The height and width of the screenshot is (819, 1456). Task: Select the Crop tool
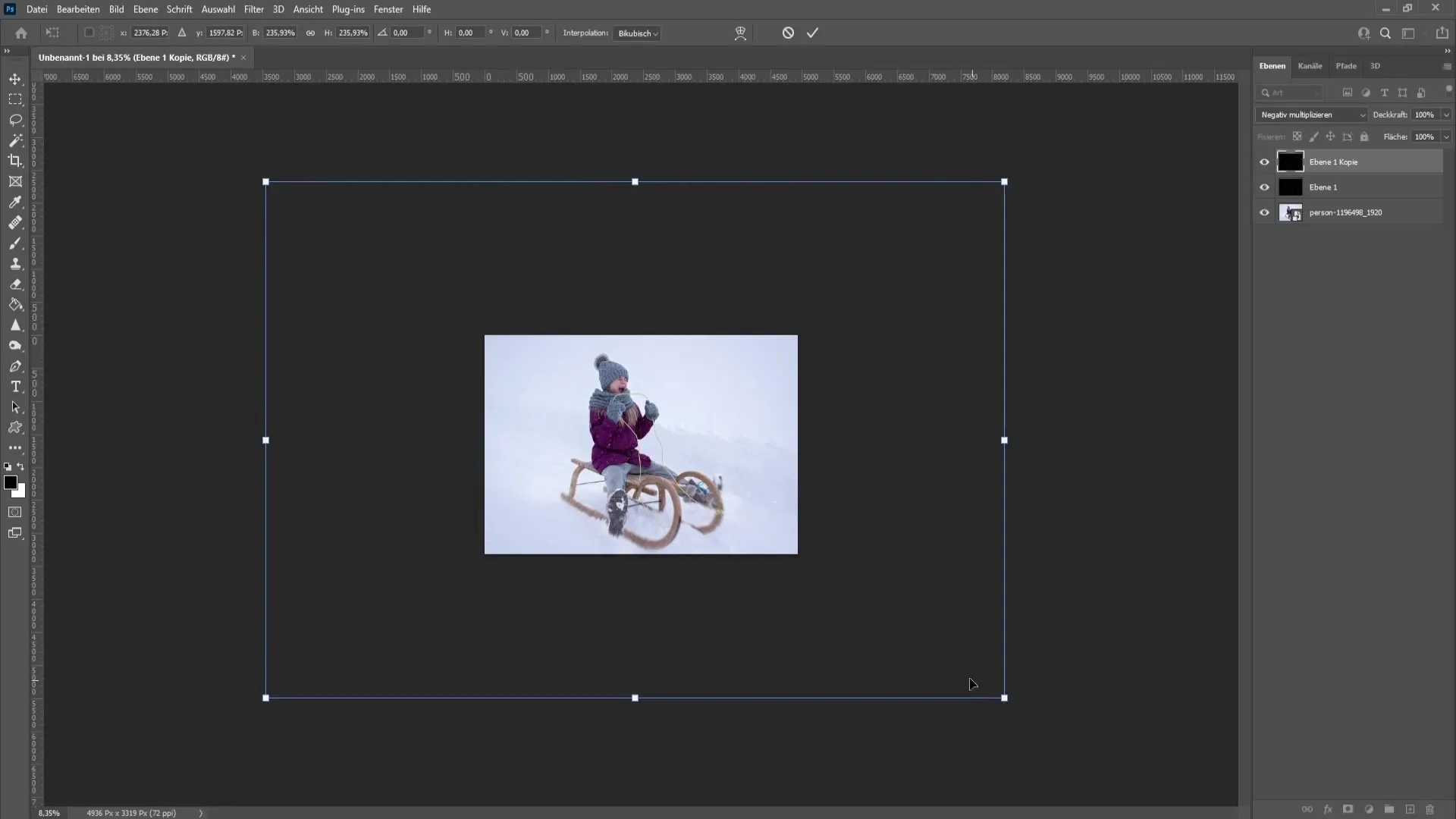15,160
